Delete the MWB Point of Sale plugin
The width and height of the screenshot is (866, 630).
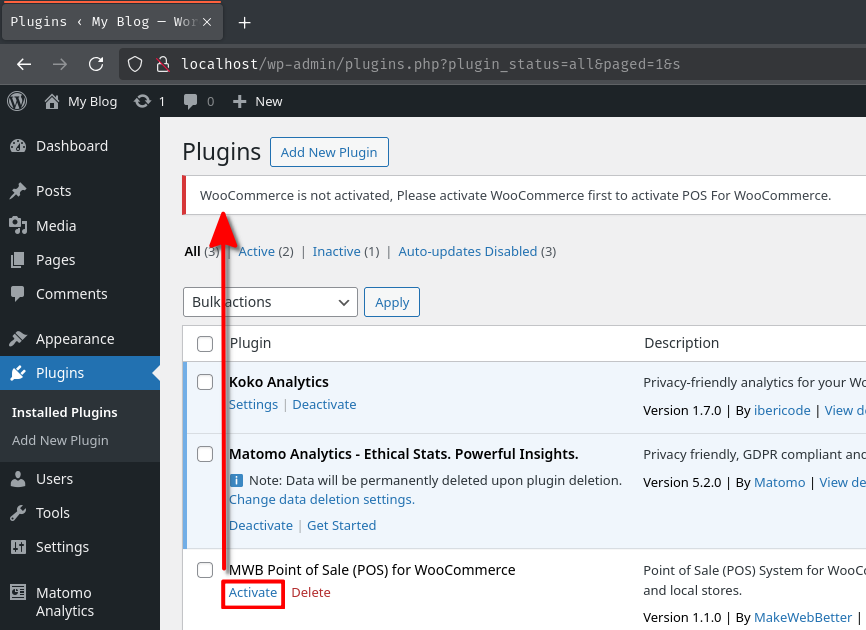[311, 592]
